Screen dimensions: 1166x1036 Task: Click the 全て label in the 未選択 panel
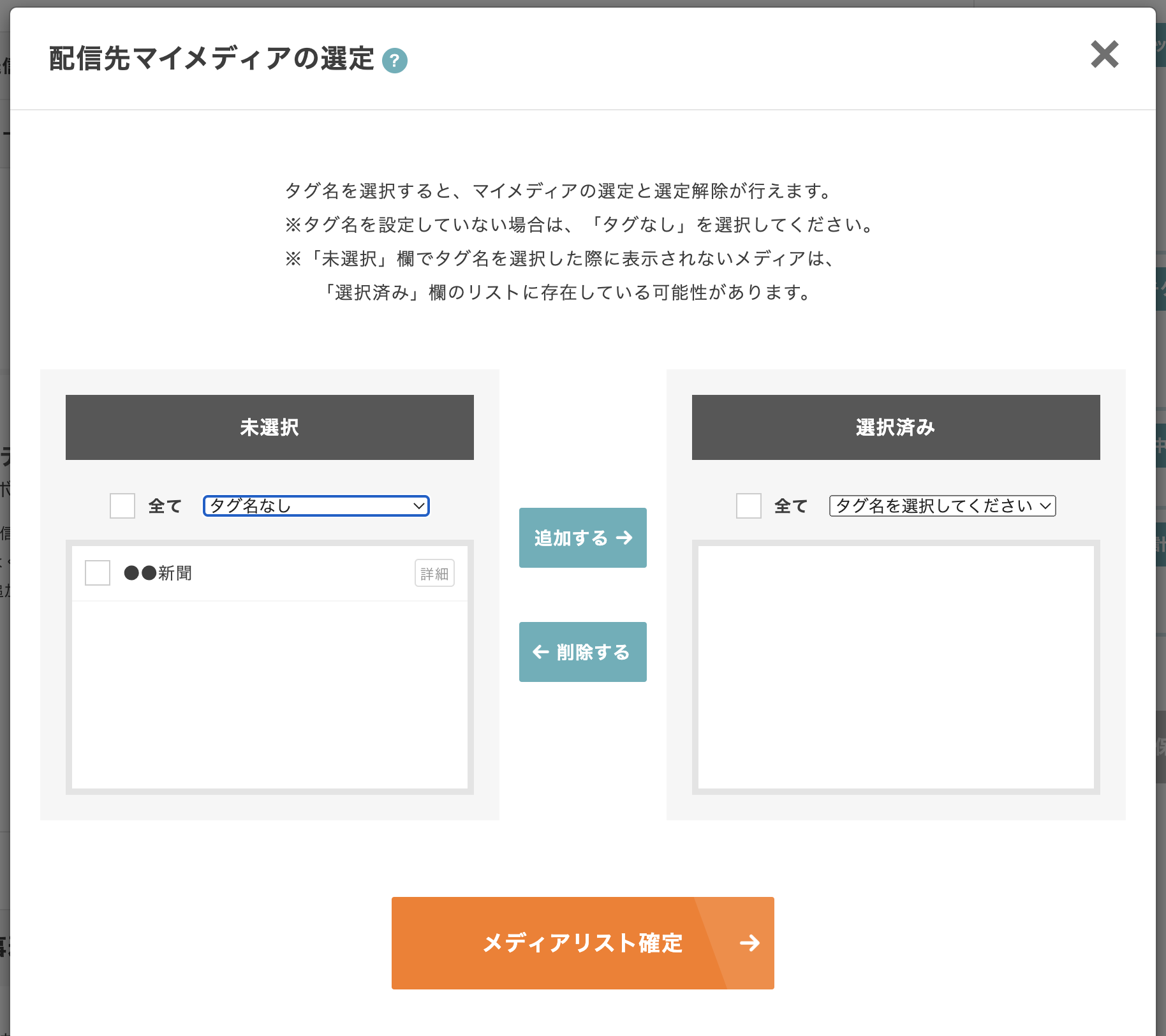(x=165, y=506)
